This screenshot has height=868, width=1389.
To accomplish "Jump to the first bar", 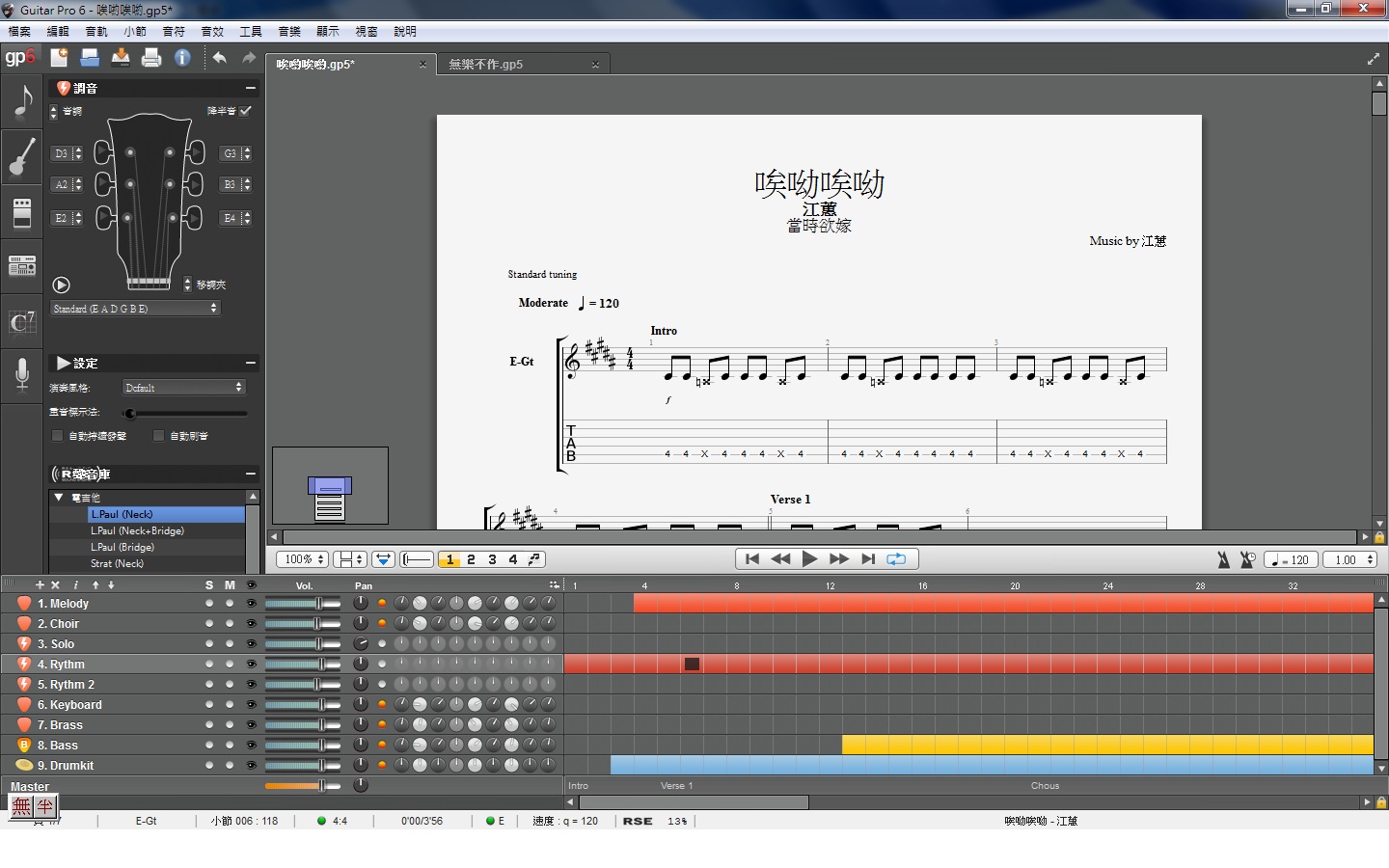I will pyautogui.click(x=752, y=559).
